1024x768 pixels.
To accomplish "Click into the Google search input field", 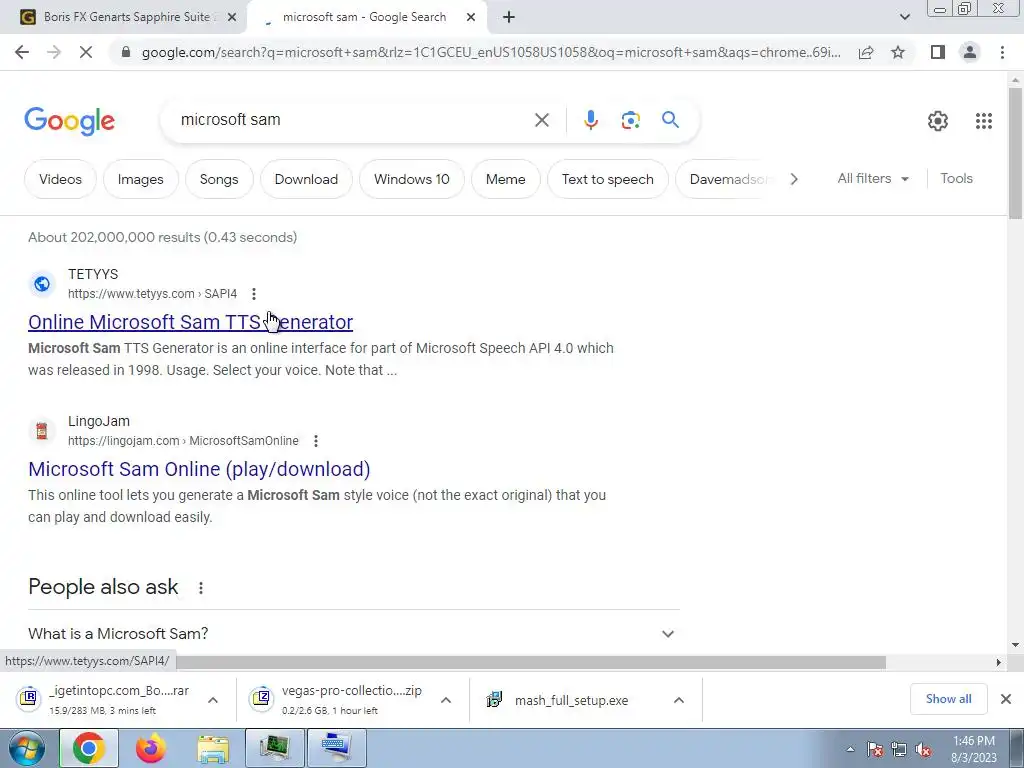I will coord(353,120).
